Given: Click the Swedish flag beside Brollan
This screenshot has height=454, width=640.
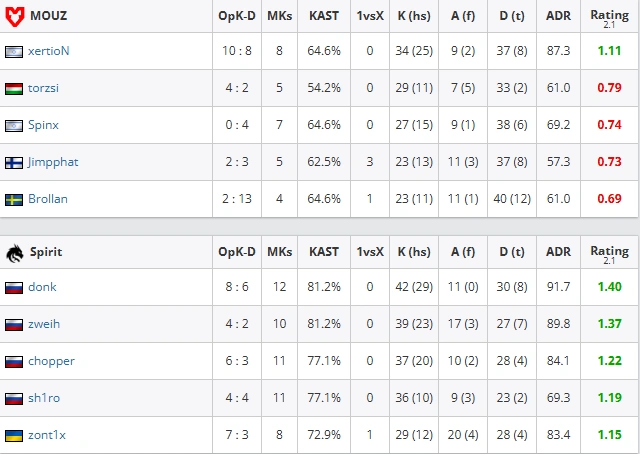Looking at the screenshot, I should coord(14,200).
